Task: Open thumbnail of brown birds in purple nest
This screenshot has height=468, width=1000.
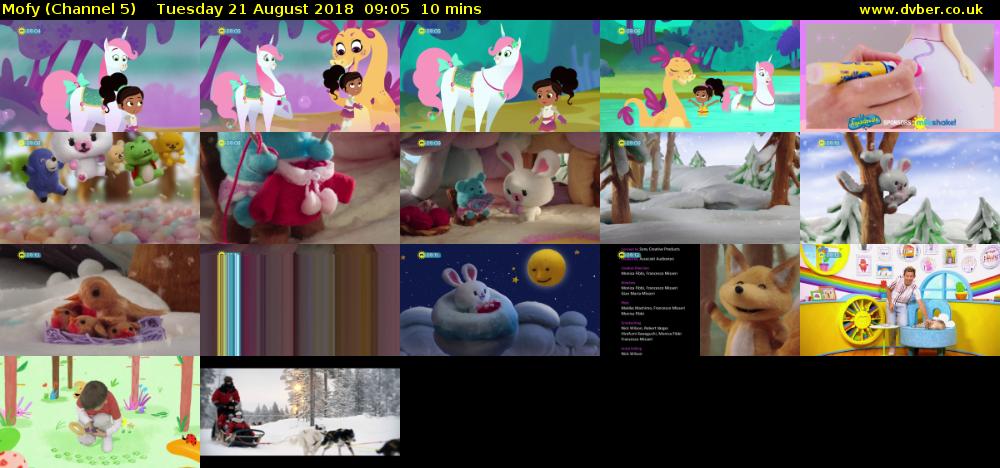Action: click(x=99, y=300)
